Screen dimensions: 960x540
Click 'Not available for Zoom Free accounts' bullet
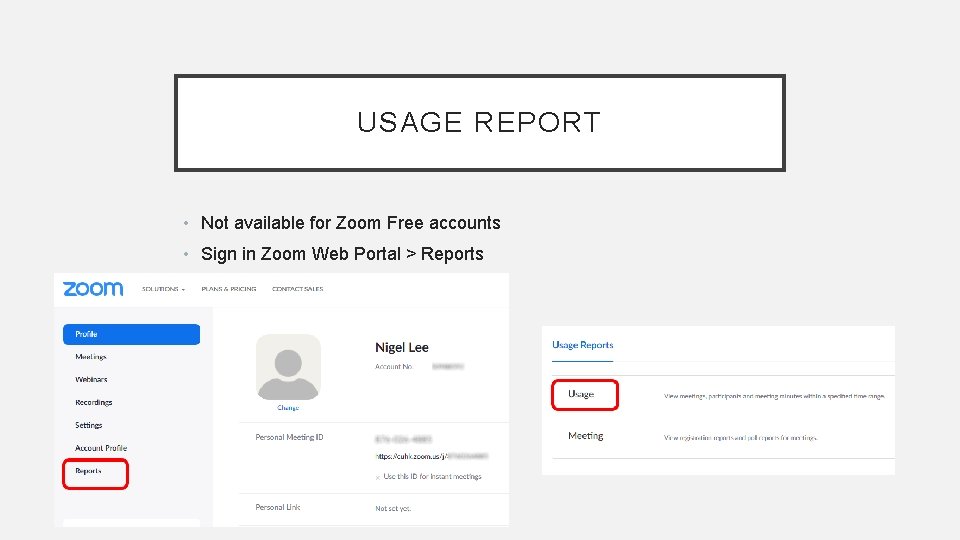(351, 223)
